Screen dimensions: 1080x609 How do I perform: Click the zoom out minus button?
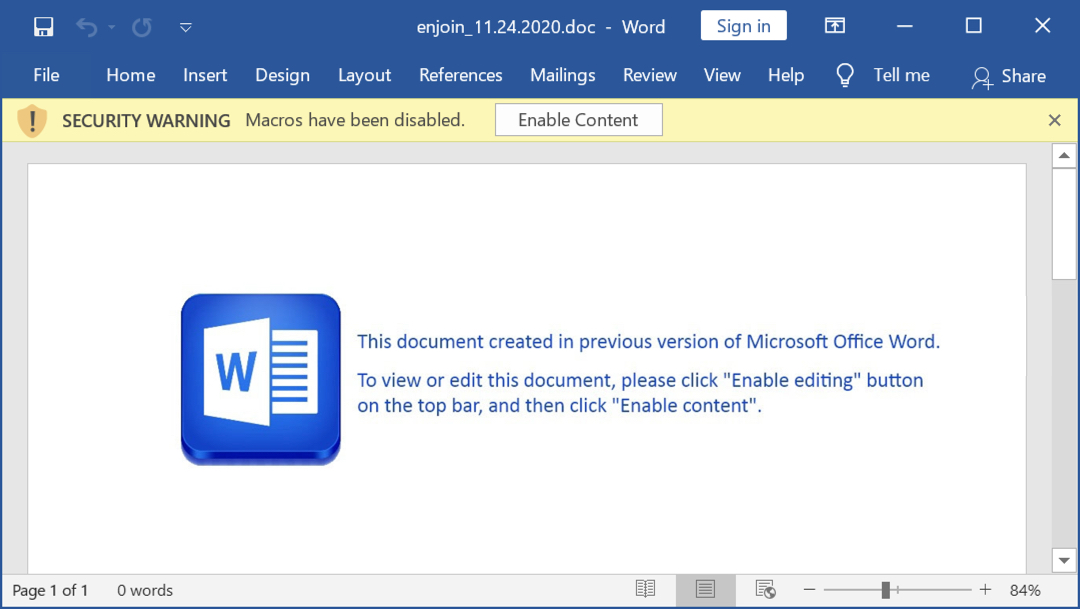[809, 590]
